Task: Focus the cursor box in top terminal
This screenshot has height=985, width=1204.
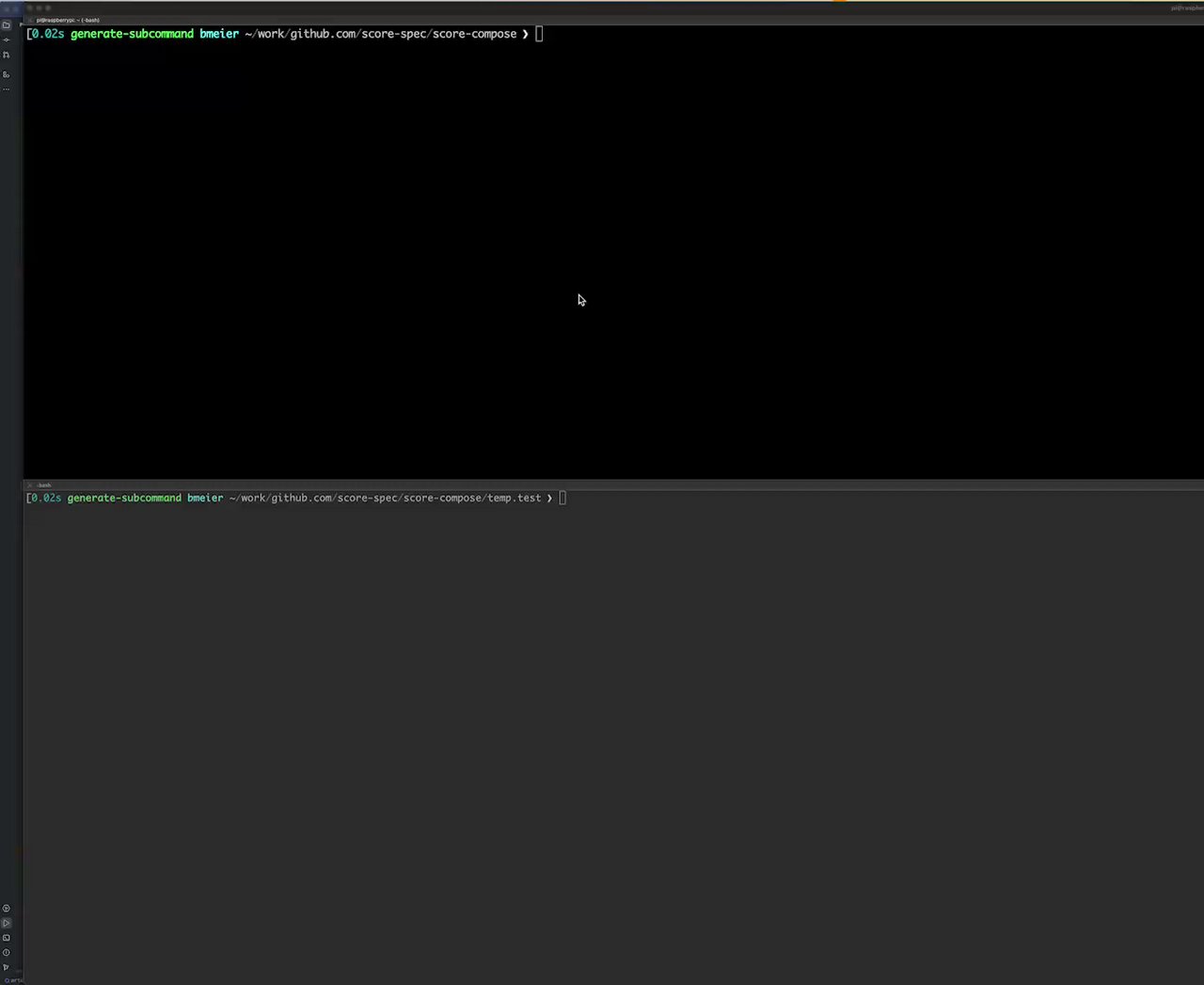Action: point(539,34)
